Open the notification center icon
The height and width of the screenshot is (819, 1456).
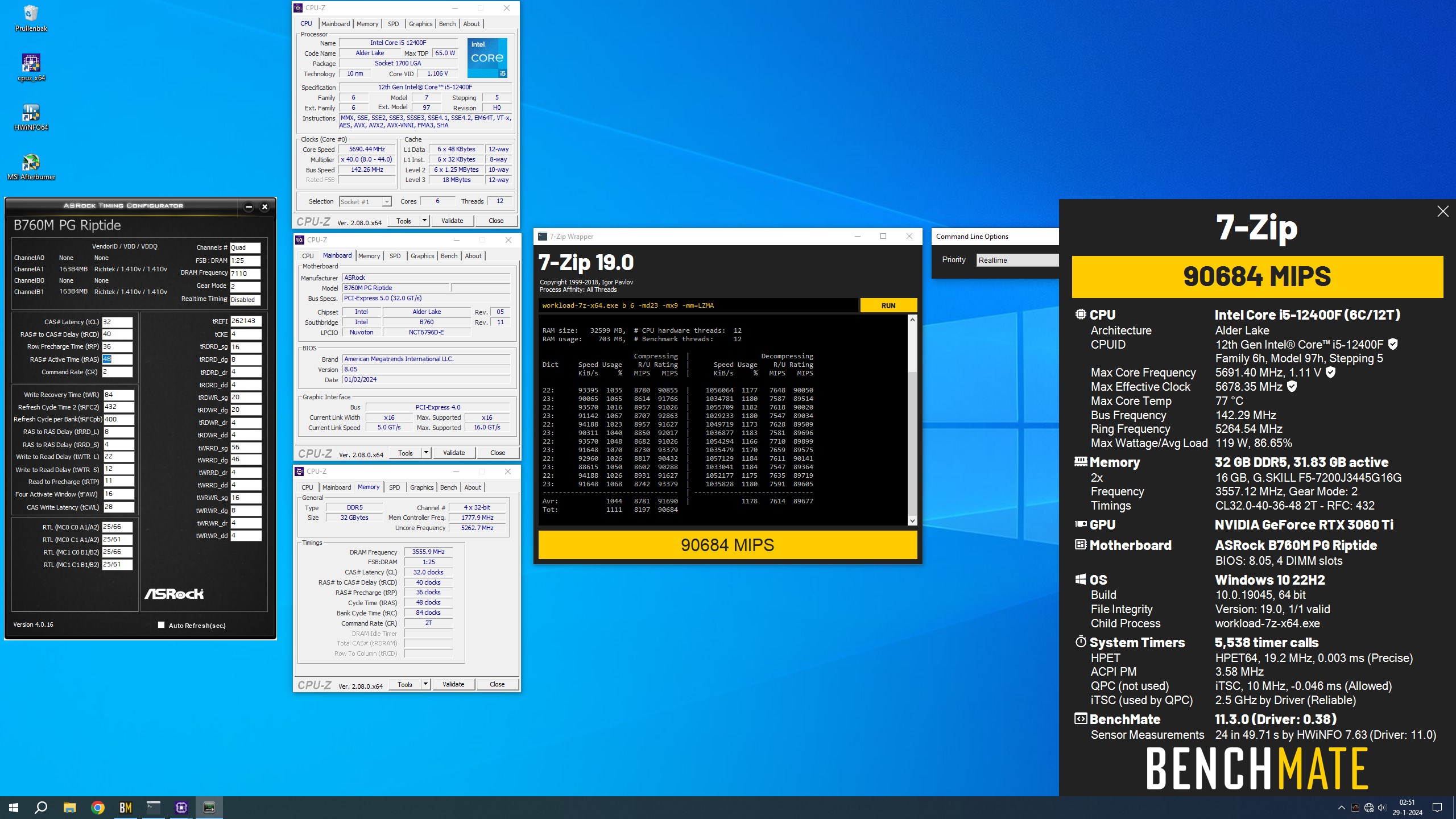[x=1437, y=808]
